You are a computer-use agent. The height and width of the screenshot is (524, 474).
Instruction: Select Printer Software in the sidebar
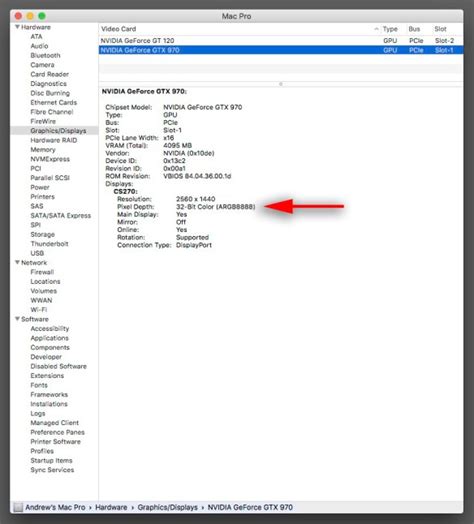55,441
